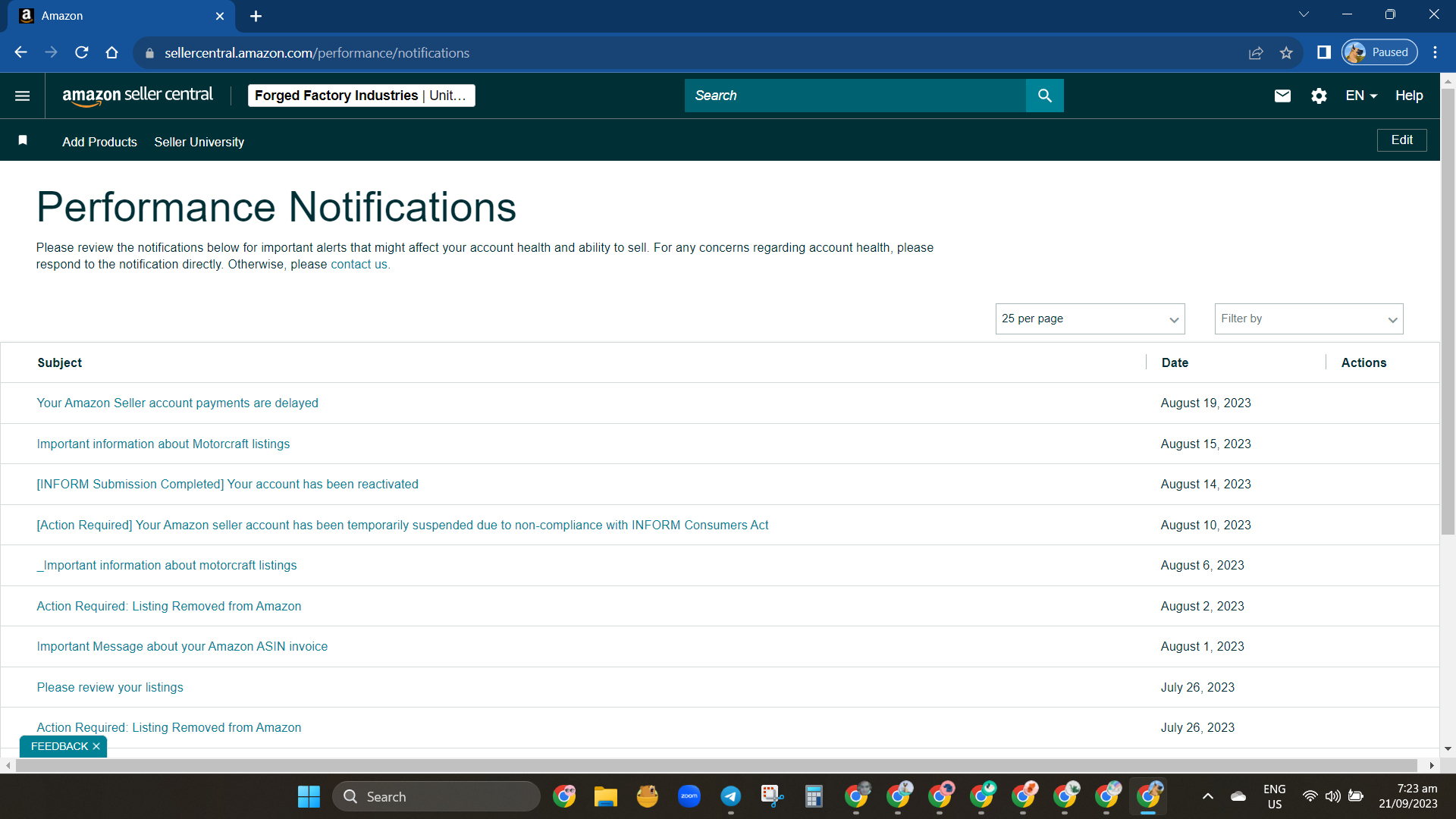Follow the contact us link
The width and height of the screenshot is (1456, 819).
pyautogui.click(x=359, y=265)
